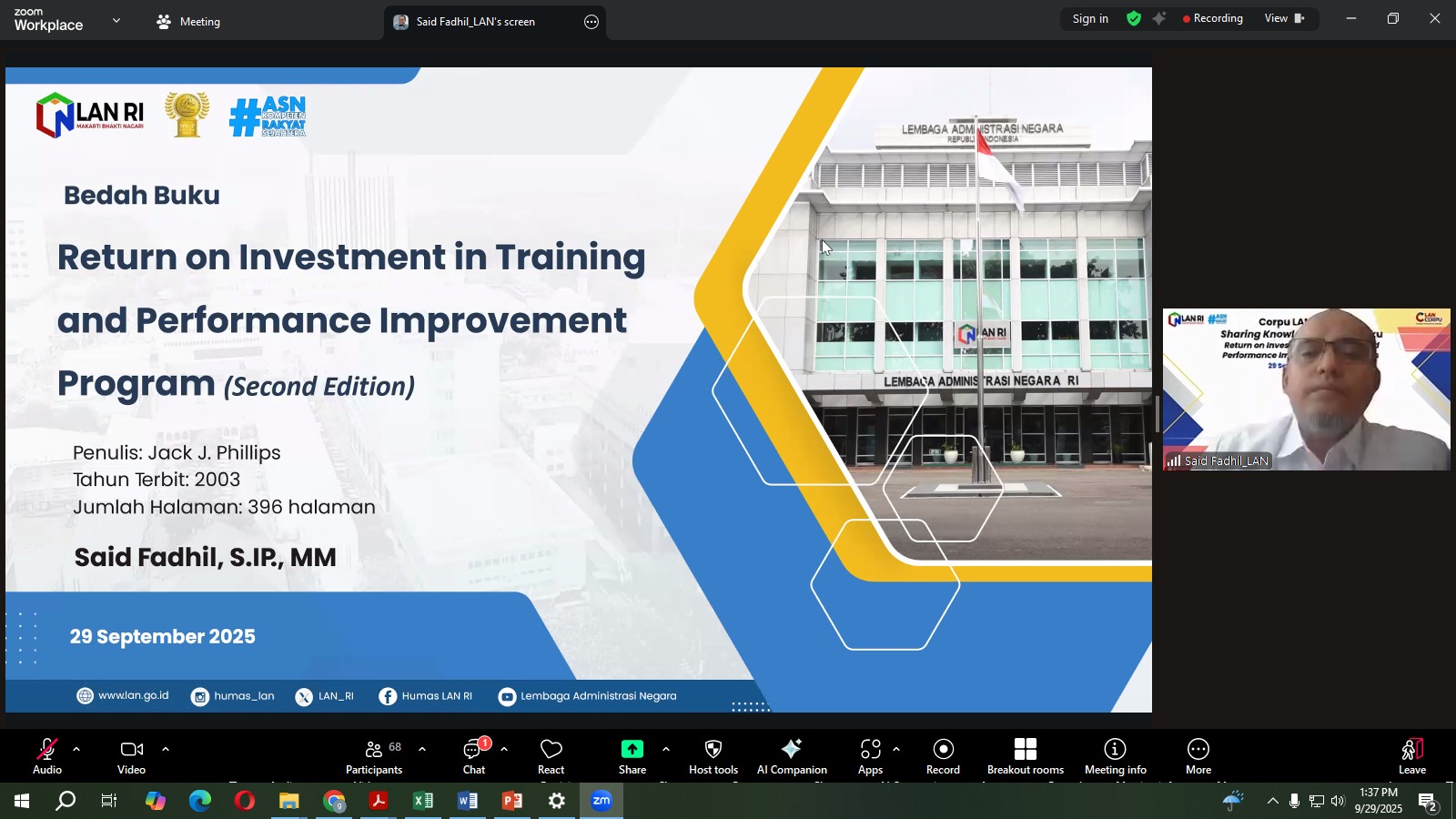Leave the meeting

pos(1411,755)
